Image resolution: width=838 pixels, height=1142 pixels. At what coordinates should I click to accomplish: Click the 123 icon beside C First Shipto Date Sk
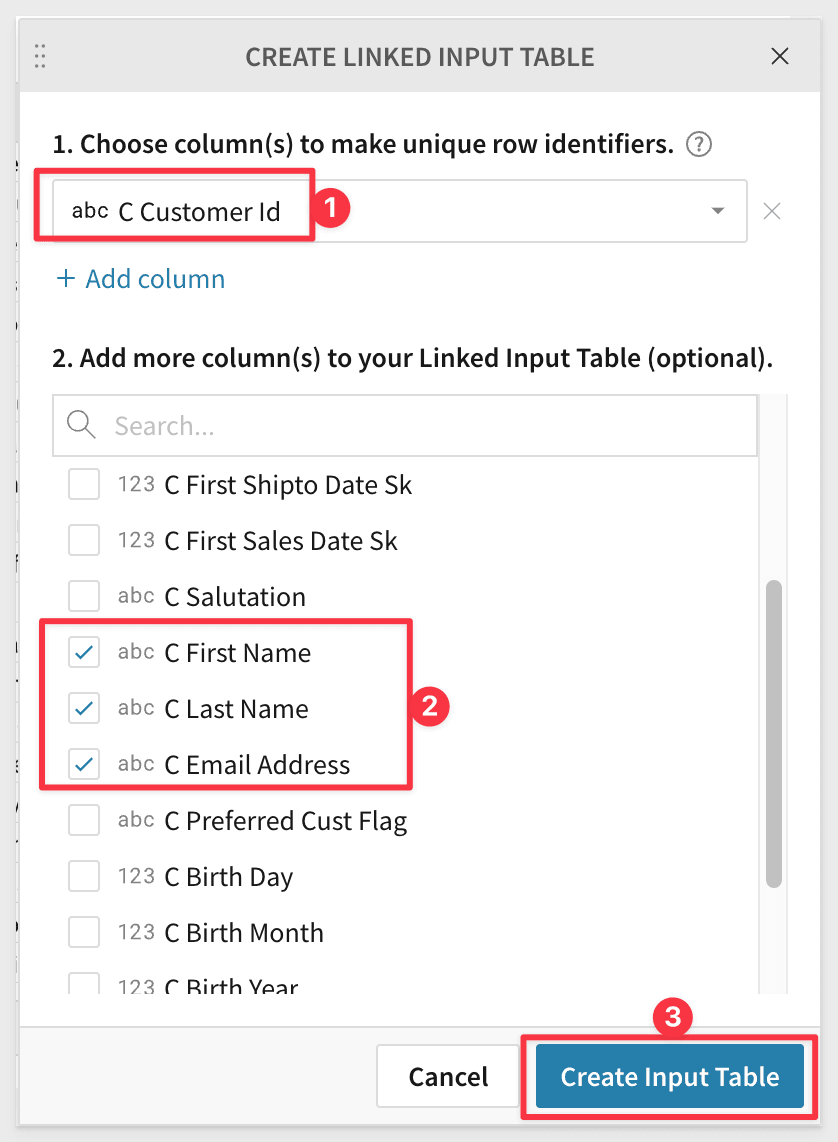coord(135,485)
